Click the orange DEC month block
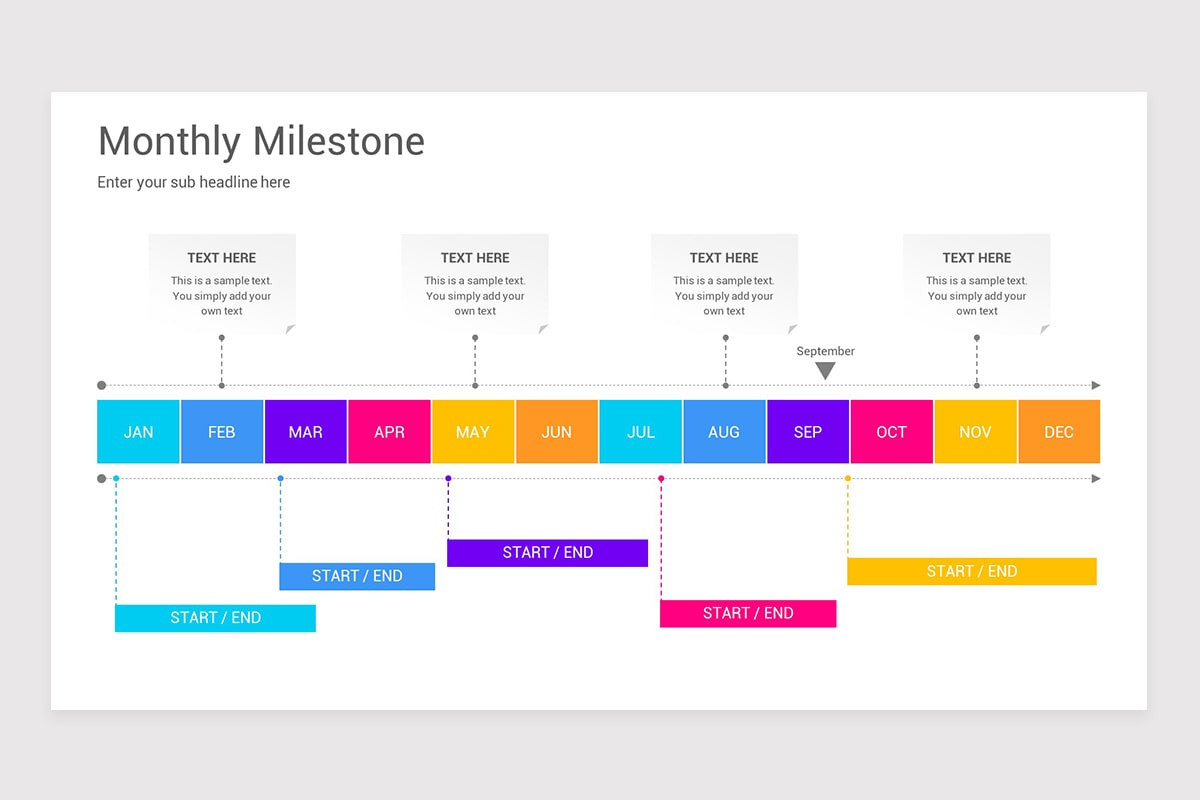 click(x=1059, y=432)
